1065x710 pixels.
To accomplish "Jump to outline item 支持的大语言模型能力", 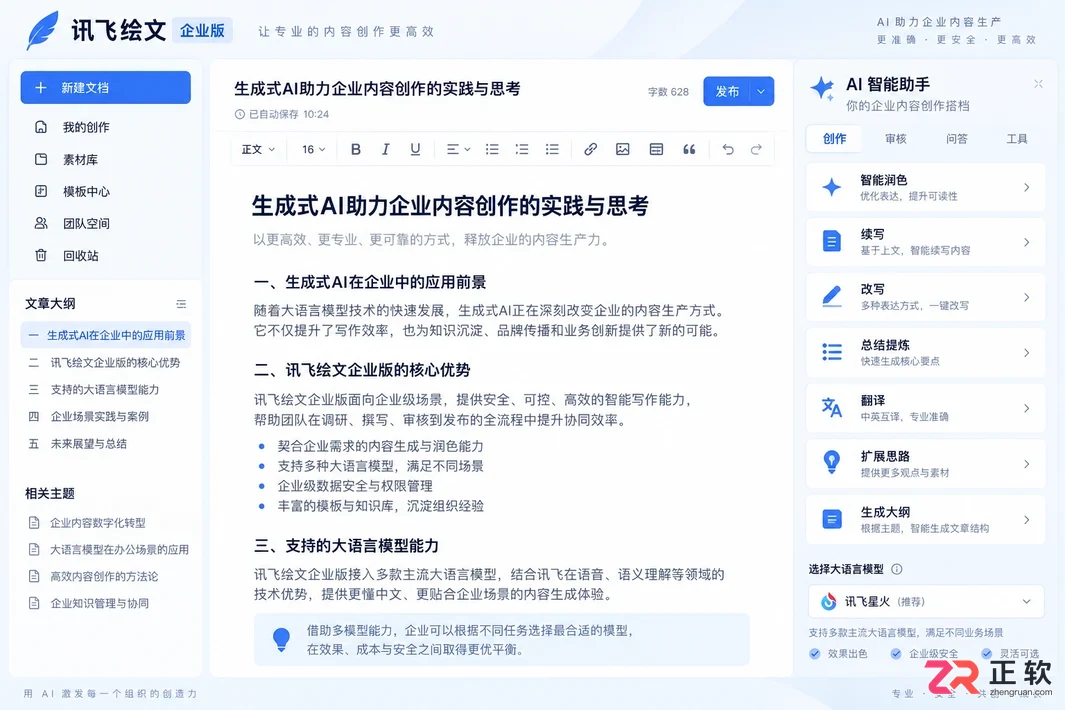I will pos(106,389).
